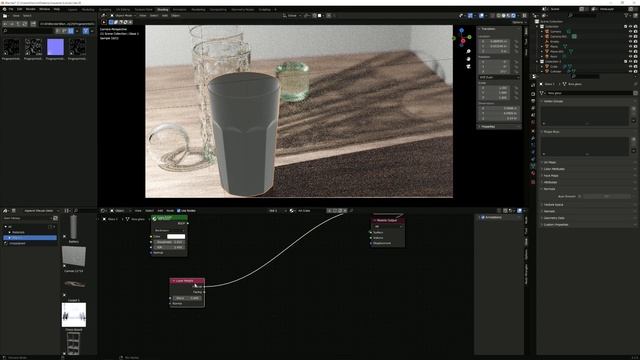Click the blue Z axis on viewport gizmo
Viewport: 640px width, 360px height.
click(462, 30)
